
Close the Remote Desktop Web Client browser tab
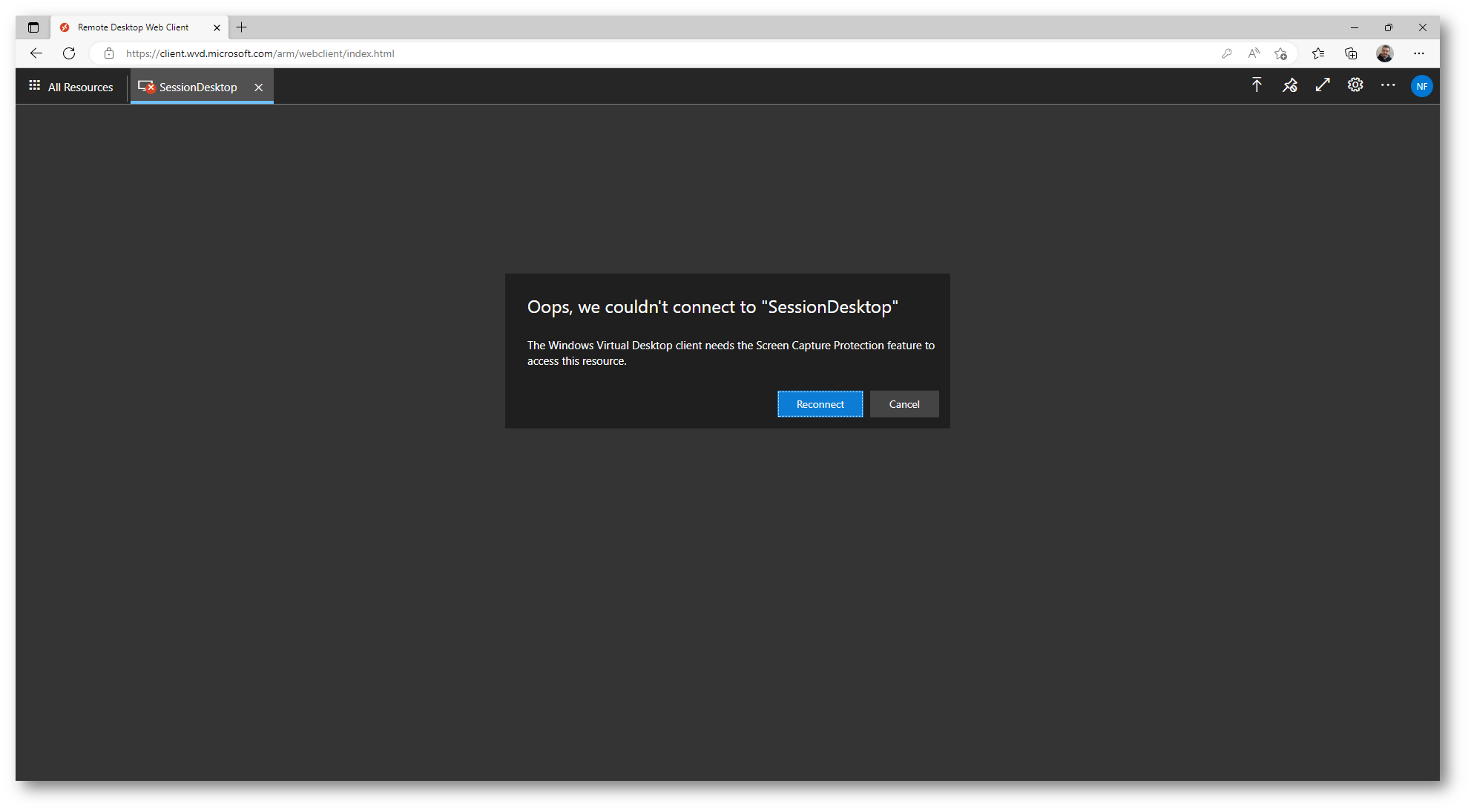pyautogui.click(x=217, y=27)
